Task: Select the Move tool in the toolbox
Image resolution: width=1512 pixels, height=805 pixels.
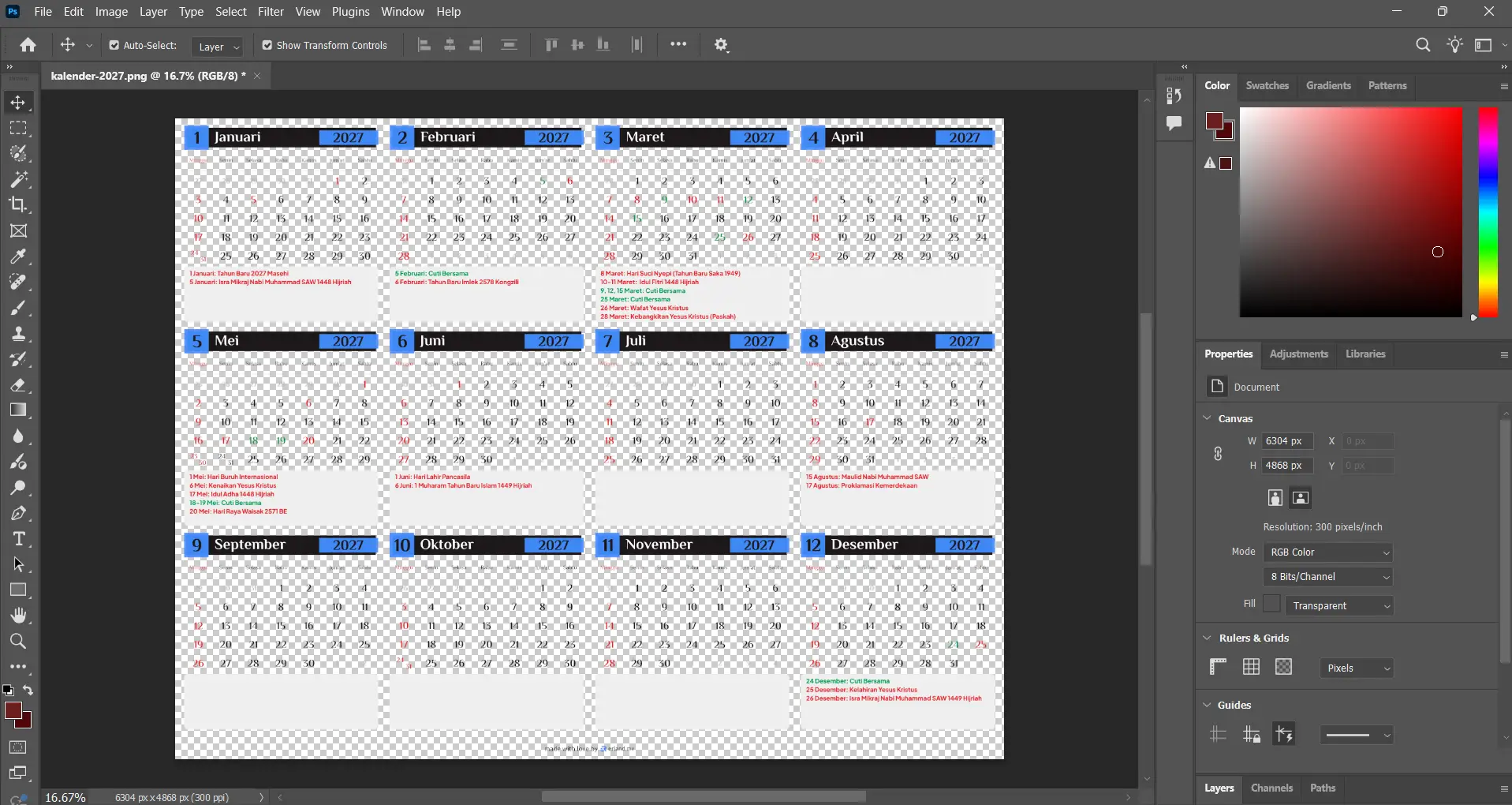Action: pos(18,103)
